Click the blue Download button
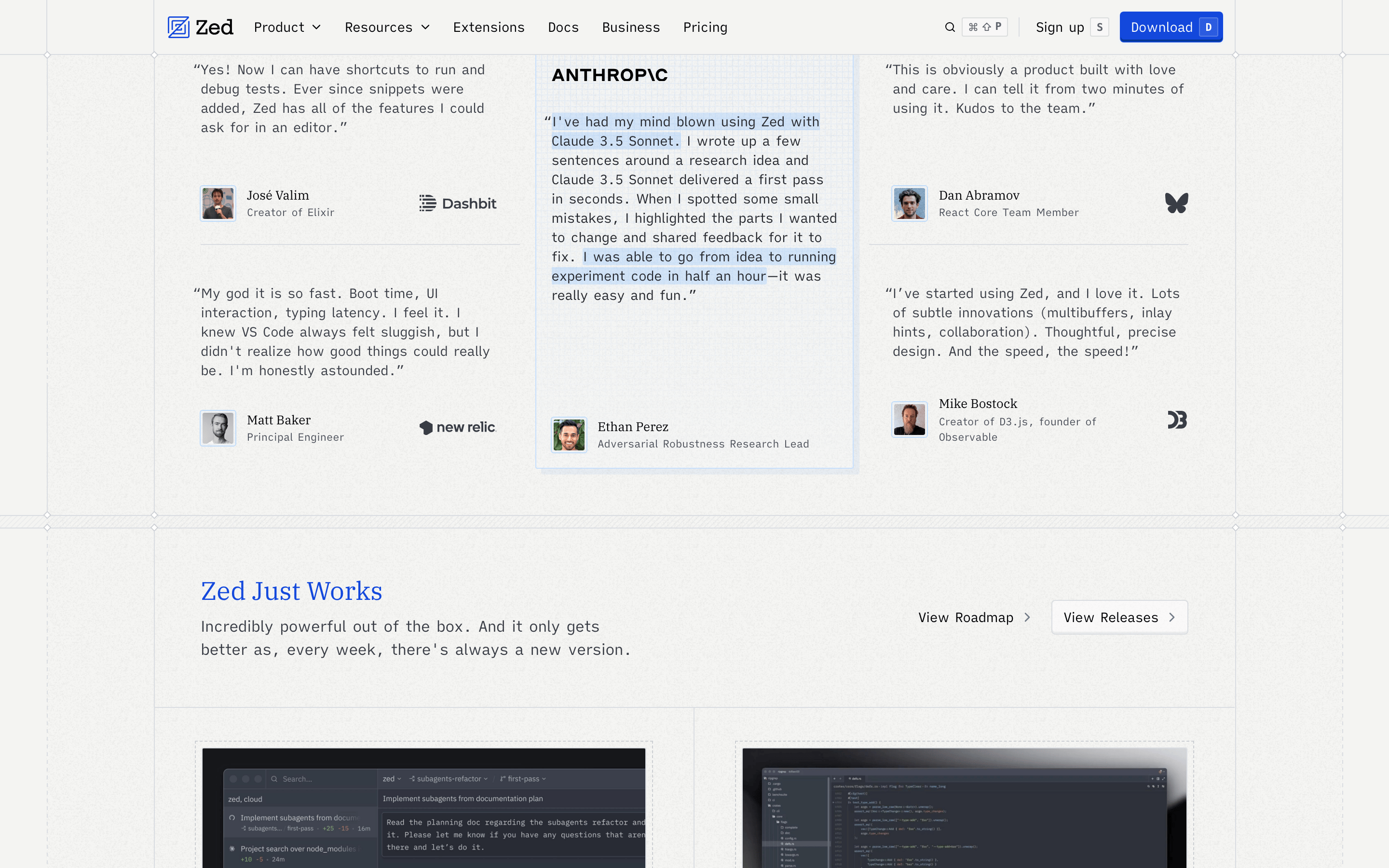Image resolution: width=1389 pixels, height=868 pixels. point(1171,27)
